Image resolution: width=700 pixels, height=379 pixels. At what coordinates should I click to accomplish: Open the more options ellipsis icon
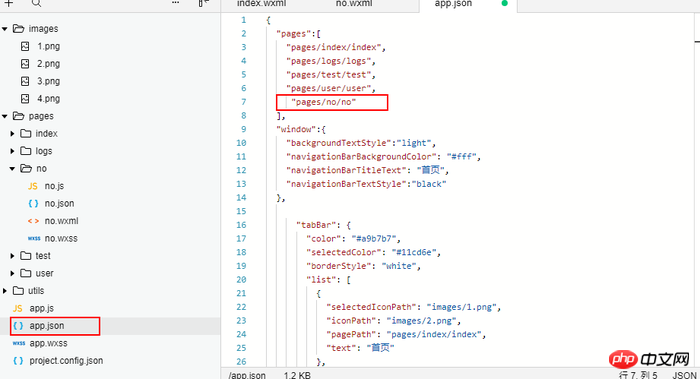pyautogui.click(x=175, y=3)
